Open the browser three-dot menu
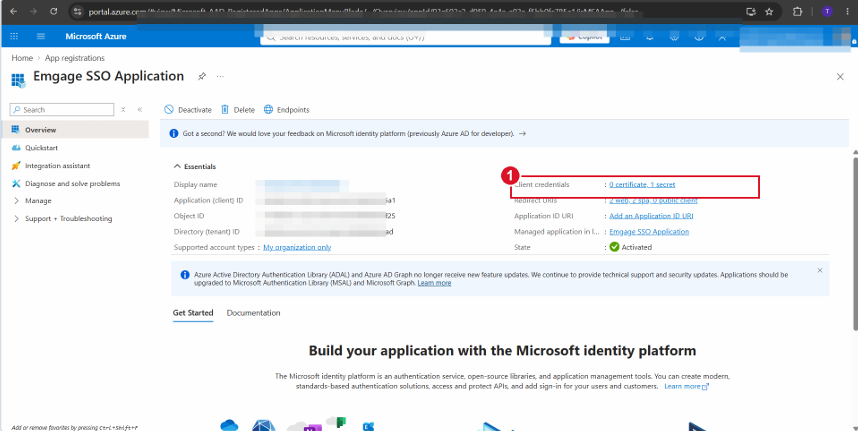The image size is (858, 431). click(847, 11)
